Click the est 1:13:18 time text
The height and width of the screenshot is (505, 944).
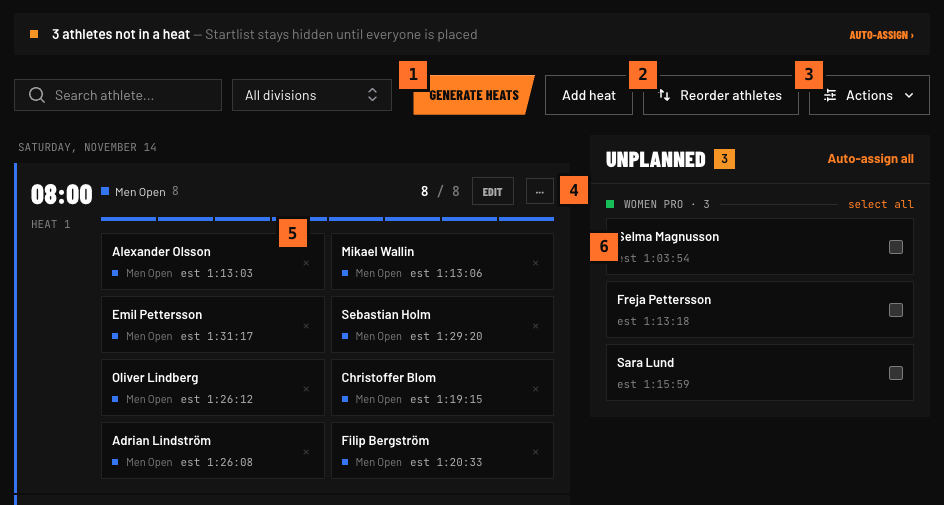[x=653, y=321]
